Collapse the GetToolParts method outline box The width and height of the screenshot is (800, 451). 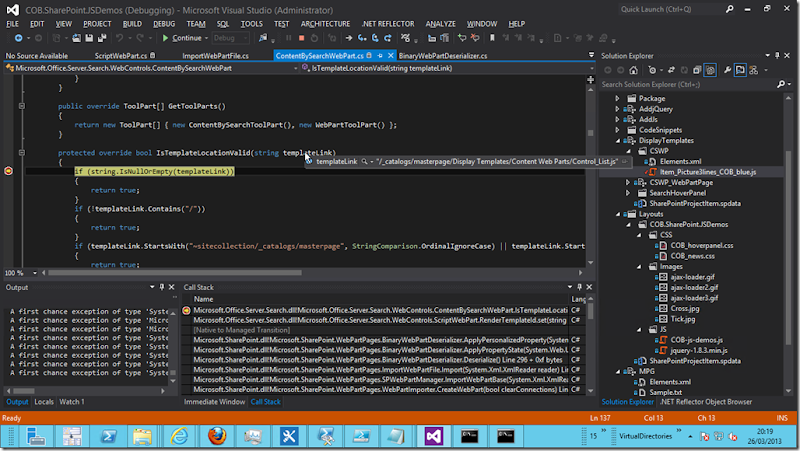point(21,104)
